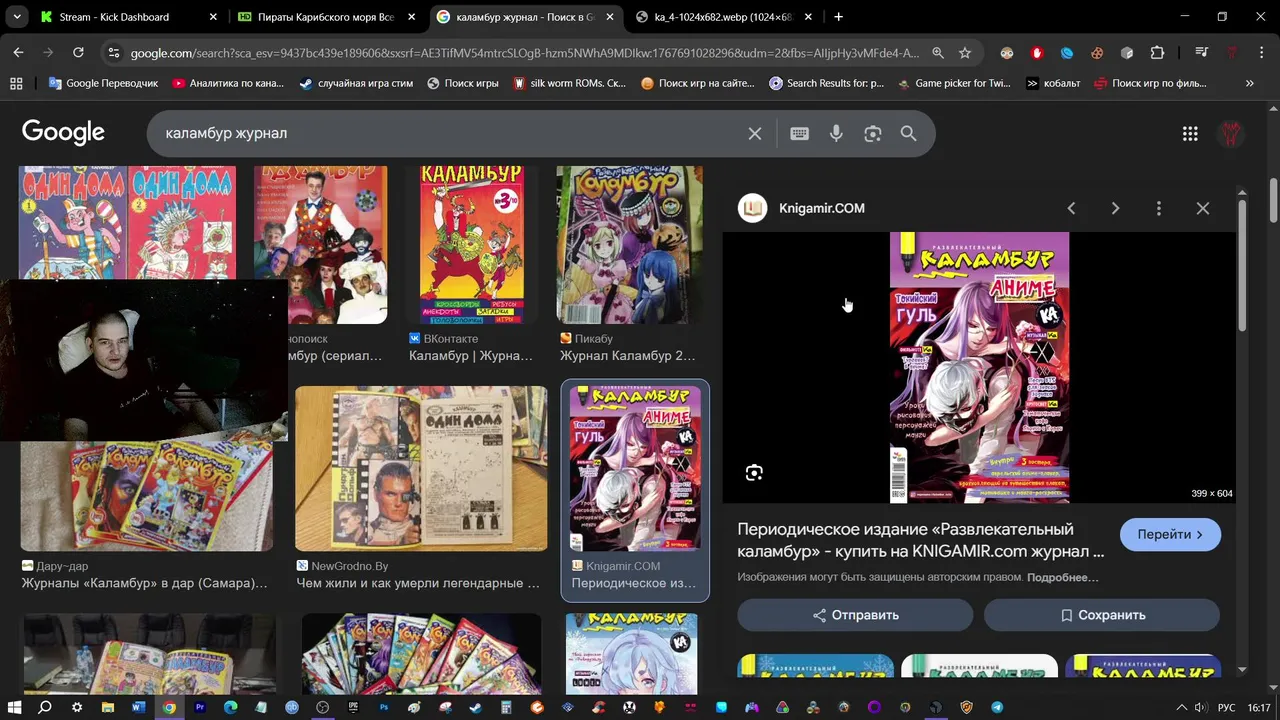This screenshot has width=1280, height=720.
Task: View site information for google.com
Action: click(113, 52)
